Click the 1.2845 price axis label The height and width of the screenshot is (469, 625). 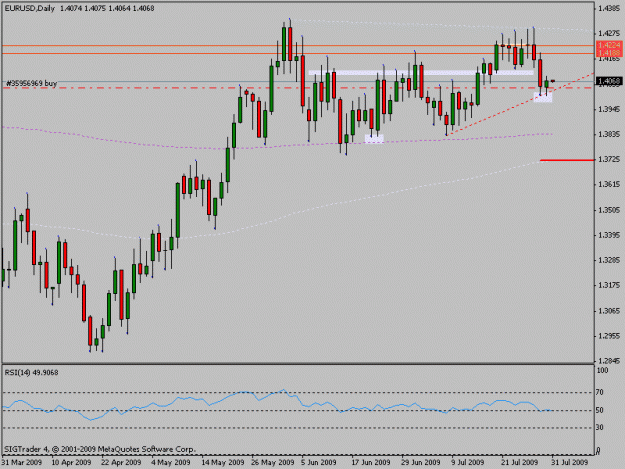pos(609,361)
